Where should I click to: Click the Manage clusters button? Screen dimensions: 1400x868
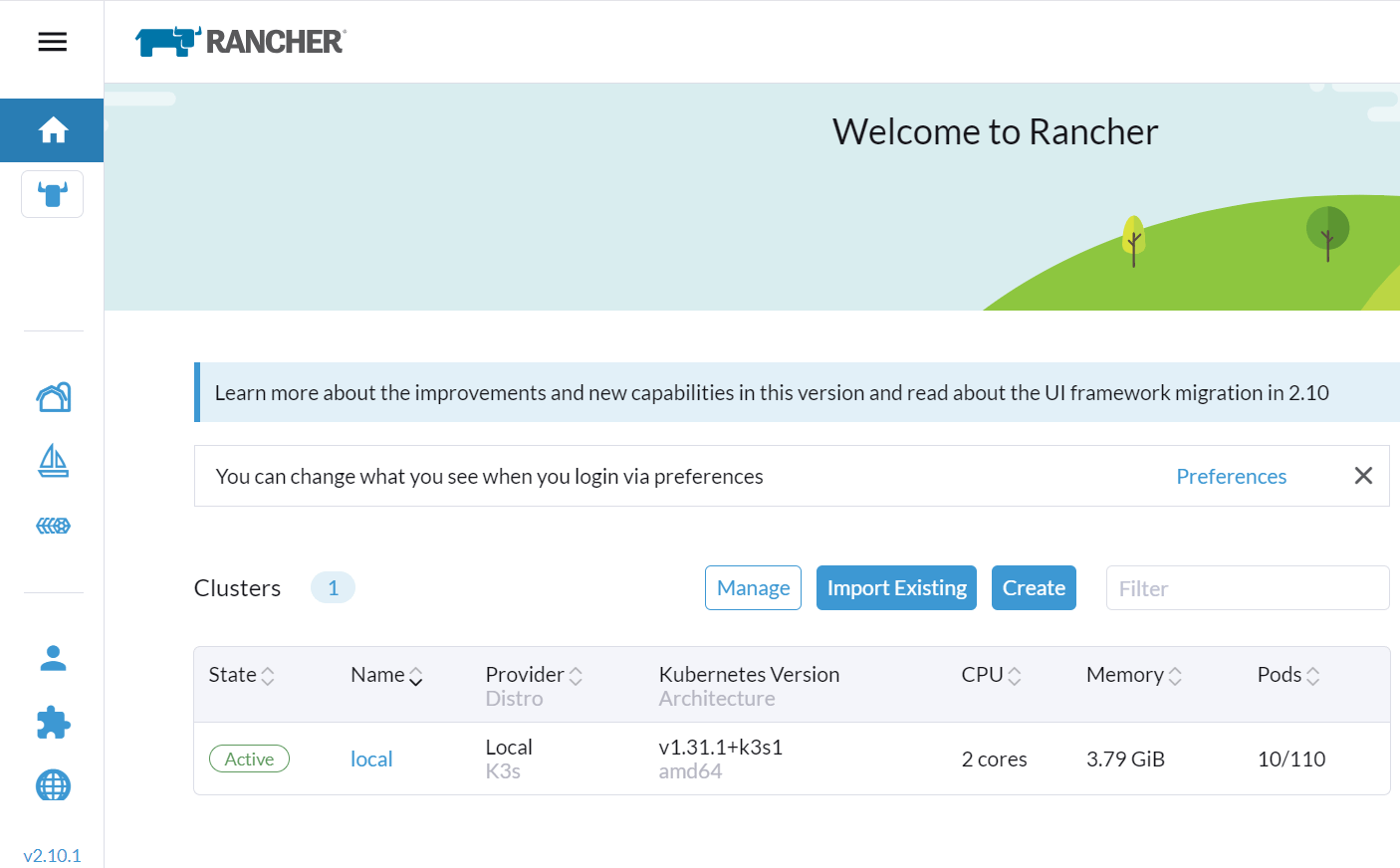(753, 588)
